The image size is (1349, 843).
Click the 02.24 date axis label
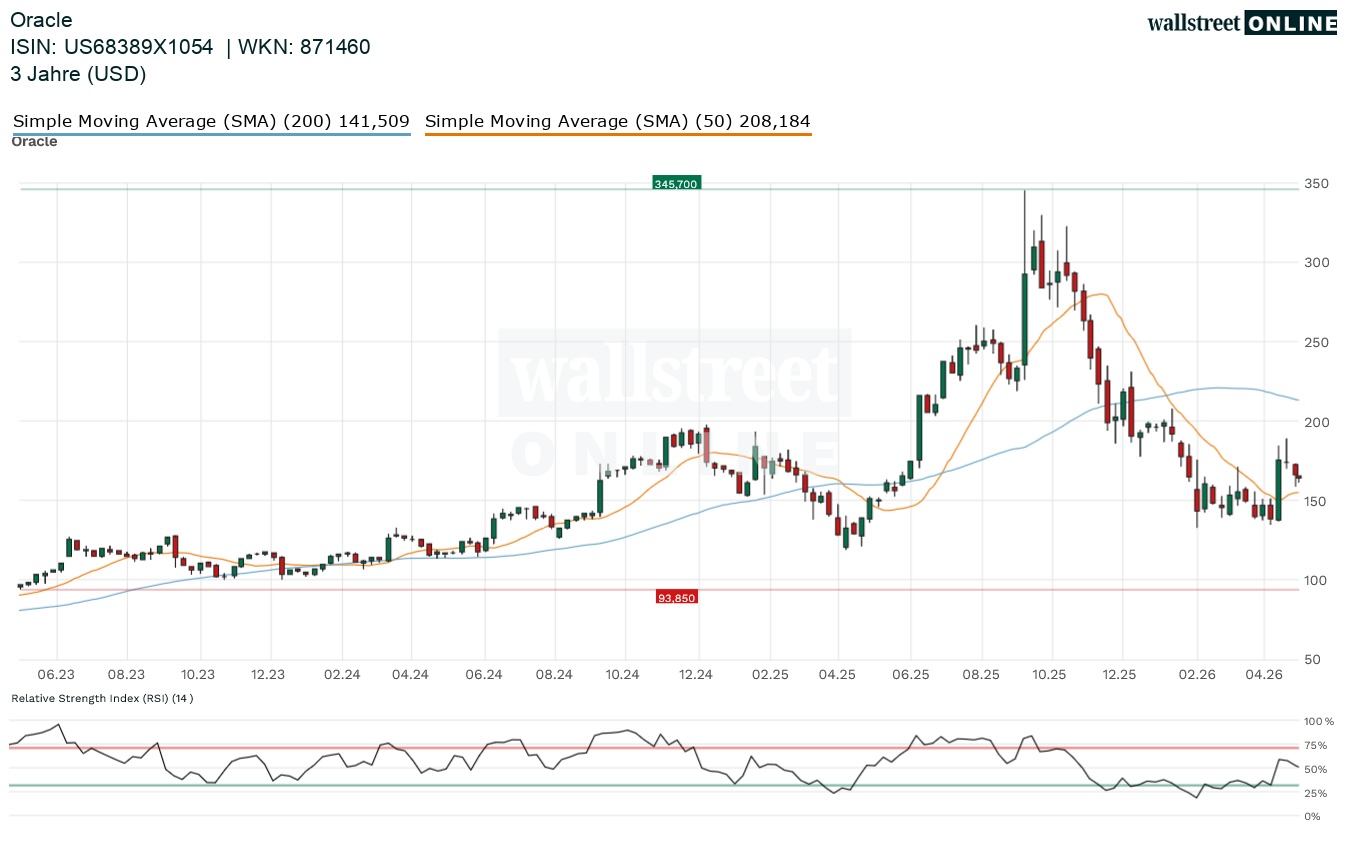[342, 675]
